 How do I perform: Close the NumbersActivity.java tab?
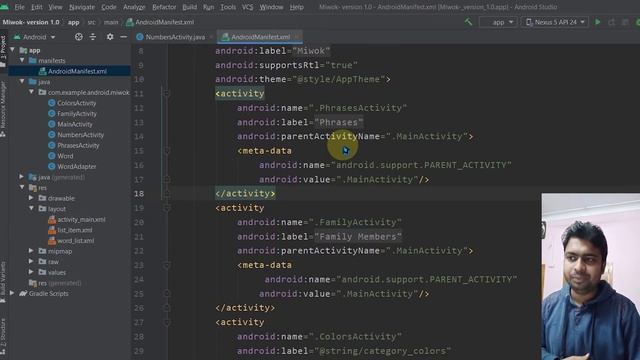[211, 37]
